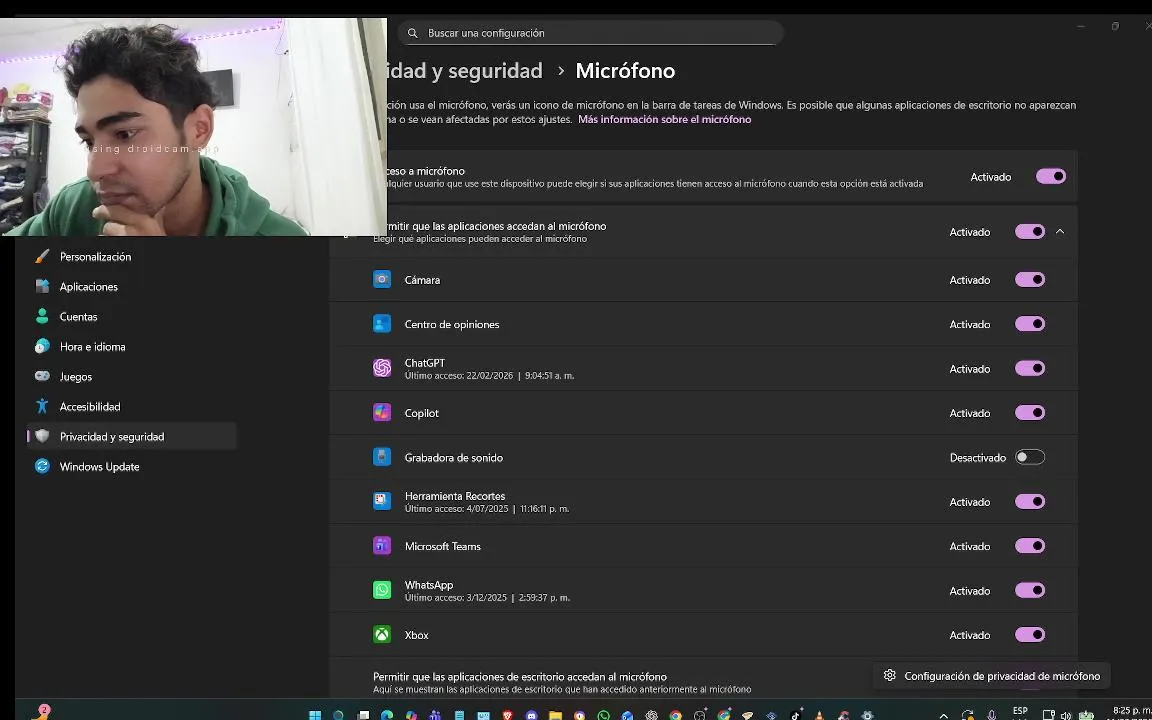This screenshot has width=1152, height=720.
Task: Click the ESP language indicator
Action: pyautogui.click(x=1020, y=711)
